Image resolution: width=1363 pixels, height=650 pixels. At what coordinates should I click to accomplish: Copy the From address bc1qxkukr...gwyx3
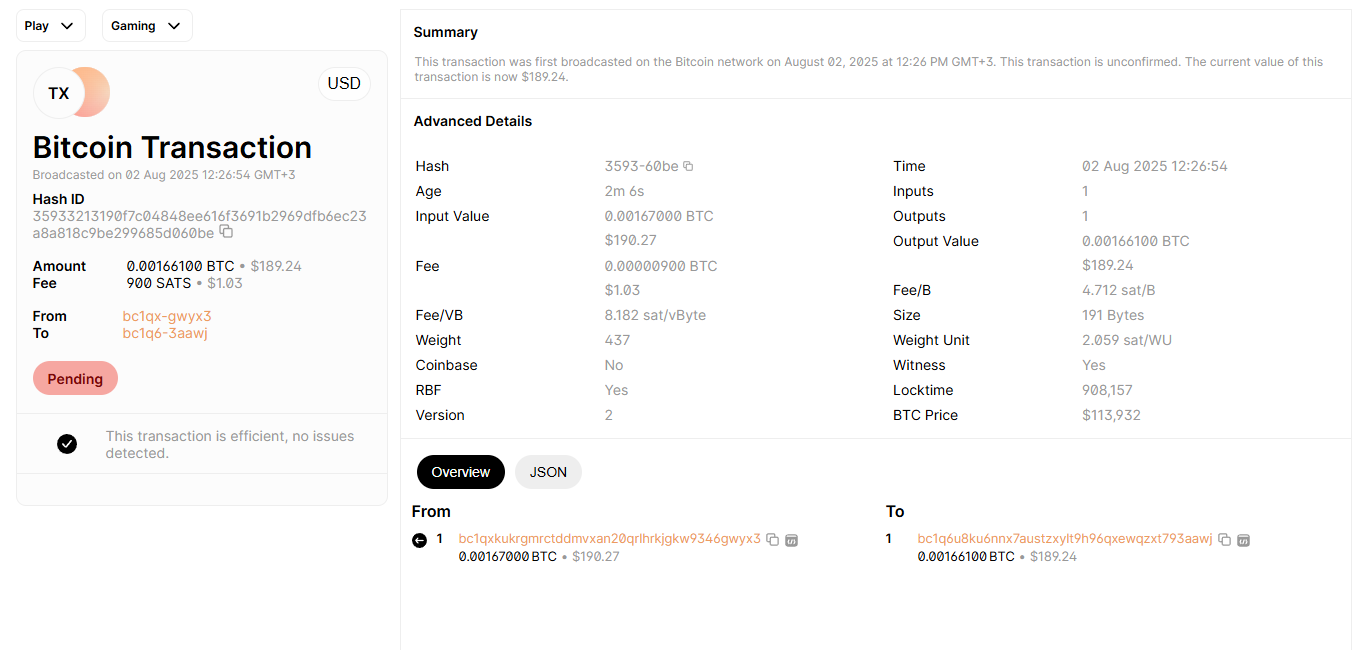[772, 540]
